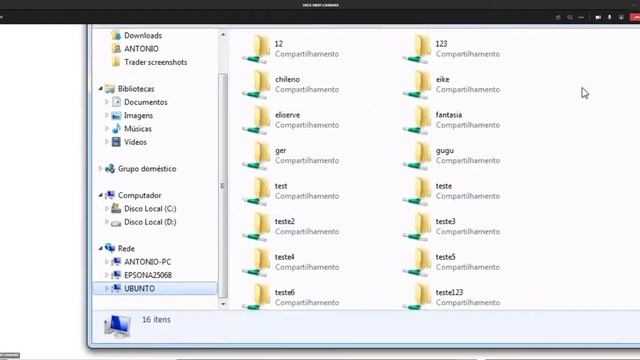The width and height of the screenshot is (640, 360).
Task: Click the Computador icon in the tree
Action: 109,195
